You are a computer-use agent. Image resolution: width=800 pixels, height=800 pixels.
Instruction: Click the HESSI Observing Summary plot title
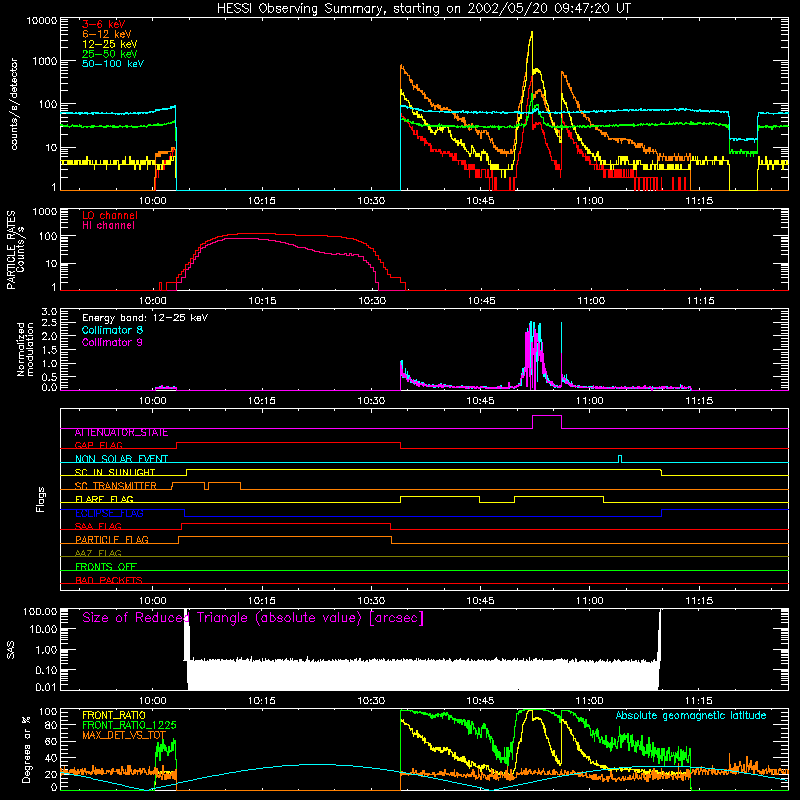click(423, 9)
